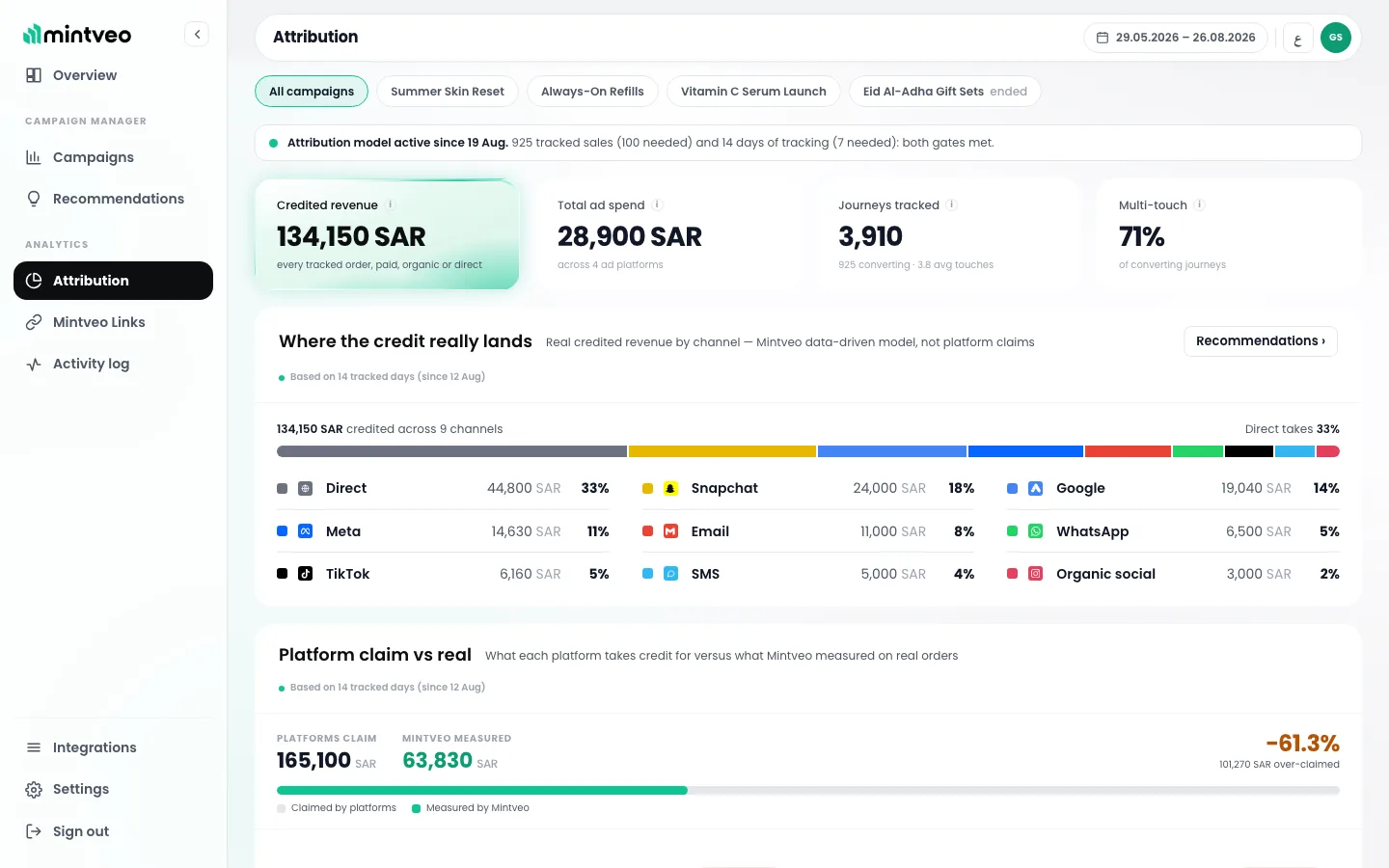Click the Claimed by platforms legend
The image size is (1389, 868).
point(337,808)
